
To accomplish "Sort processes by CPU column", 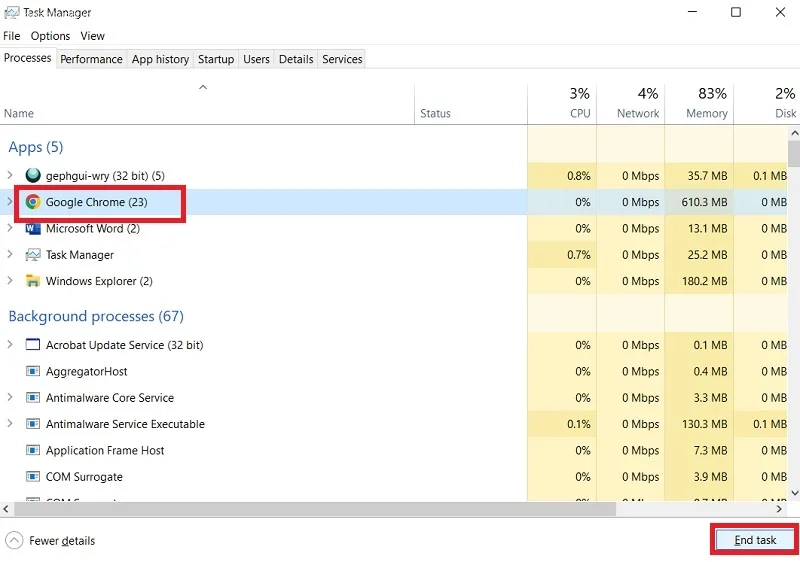I will tap(562, 104).
